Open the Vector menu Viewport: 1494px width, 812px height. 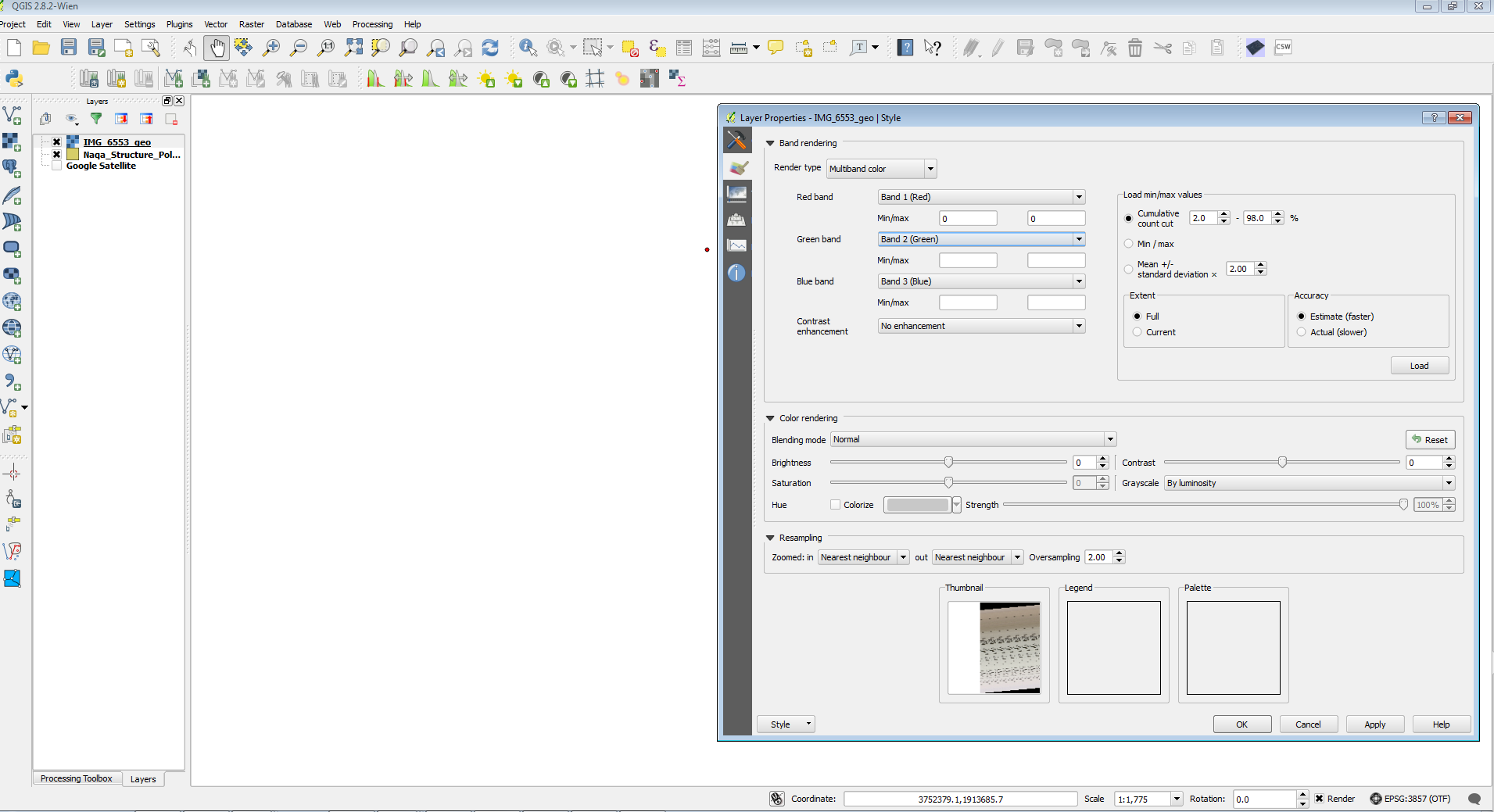point(216,24)
